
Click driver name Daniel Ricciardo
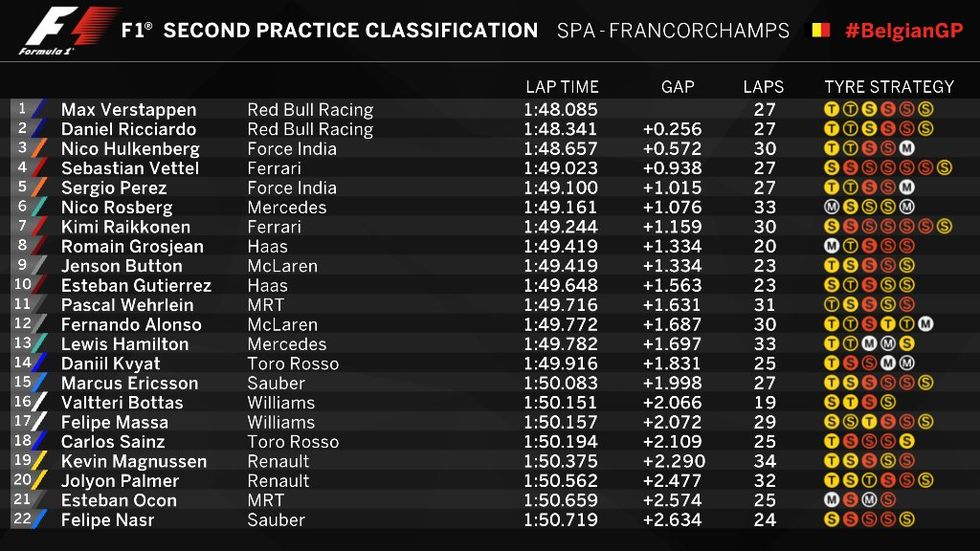click(x=128, y=129)
